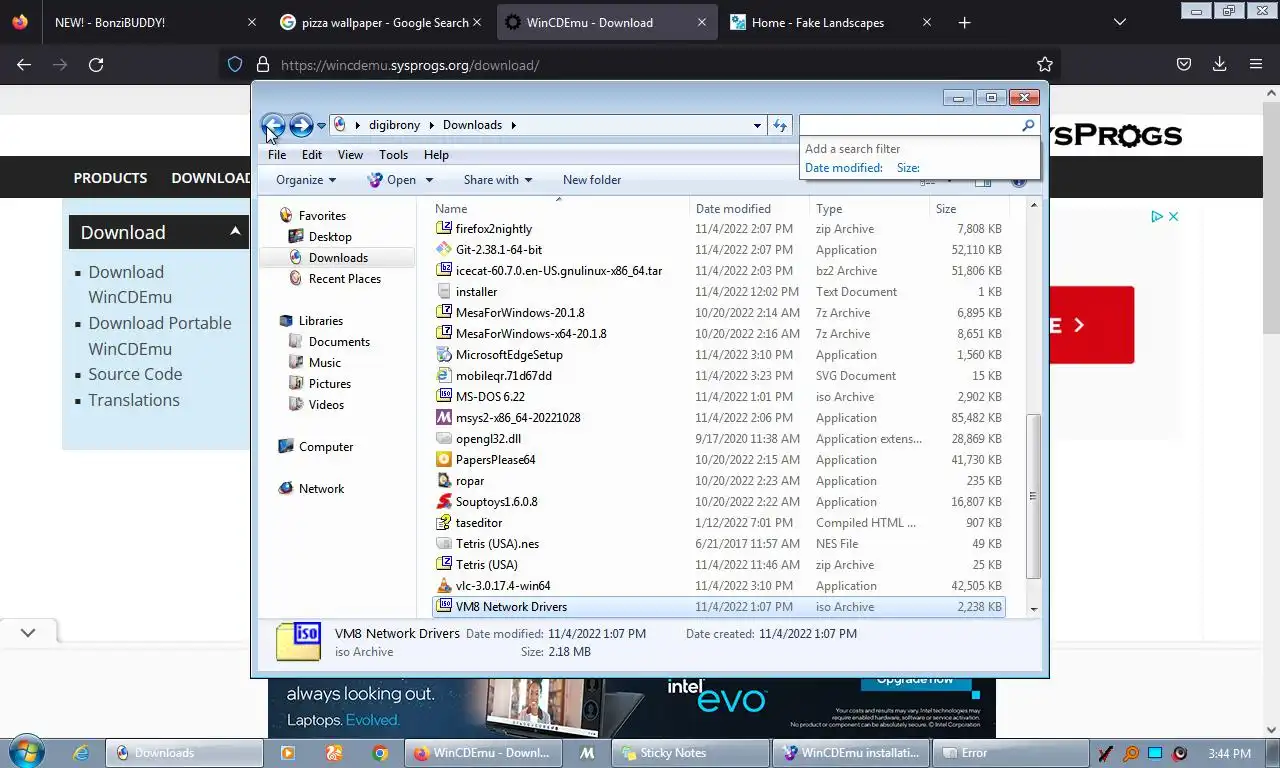Select the PapersPlease64 application icon
1280x768 pixels.
pyautogui.click(x=445, y=460)
